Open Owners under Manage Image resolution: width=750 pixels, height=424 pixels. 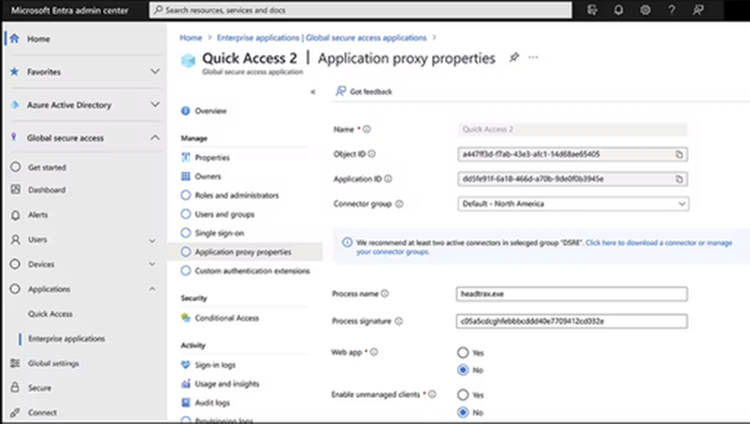click(208, 176)
